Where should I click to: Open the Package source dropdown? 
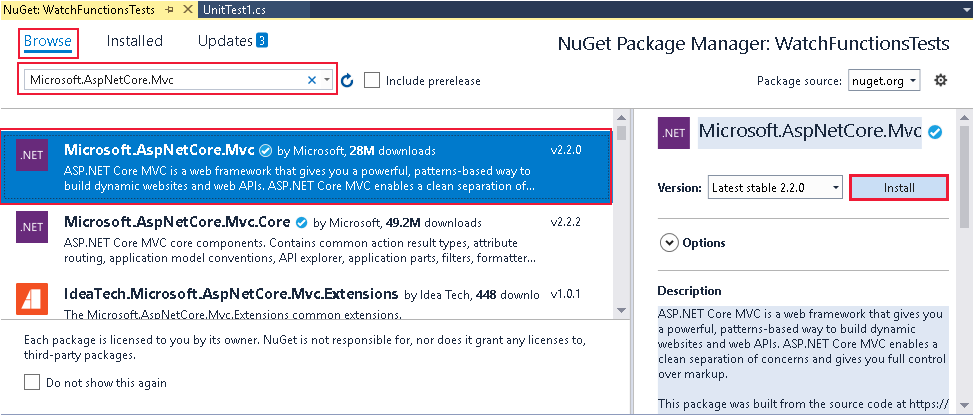pos(884,80)
